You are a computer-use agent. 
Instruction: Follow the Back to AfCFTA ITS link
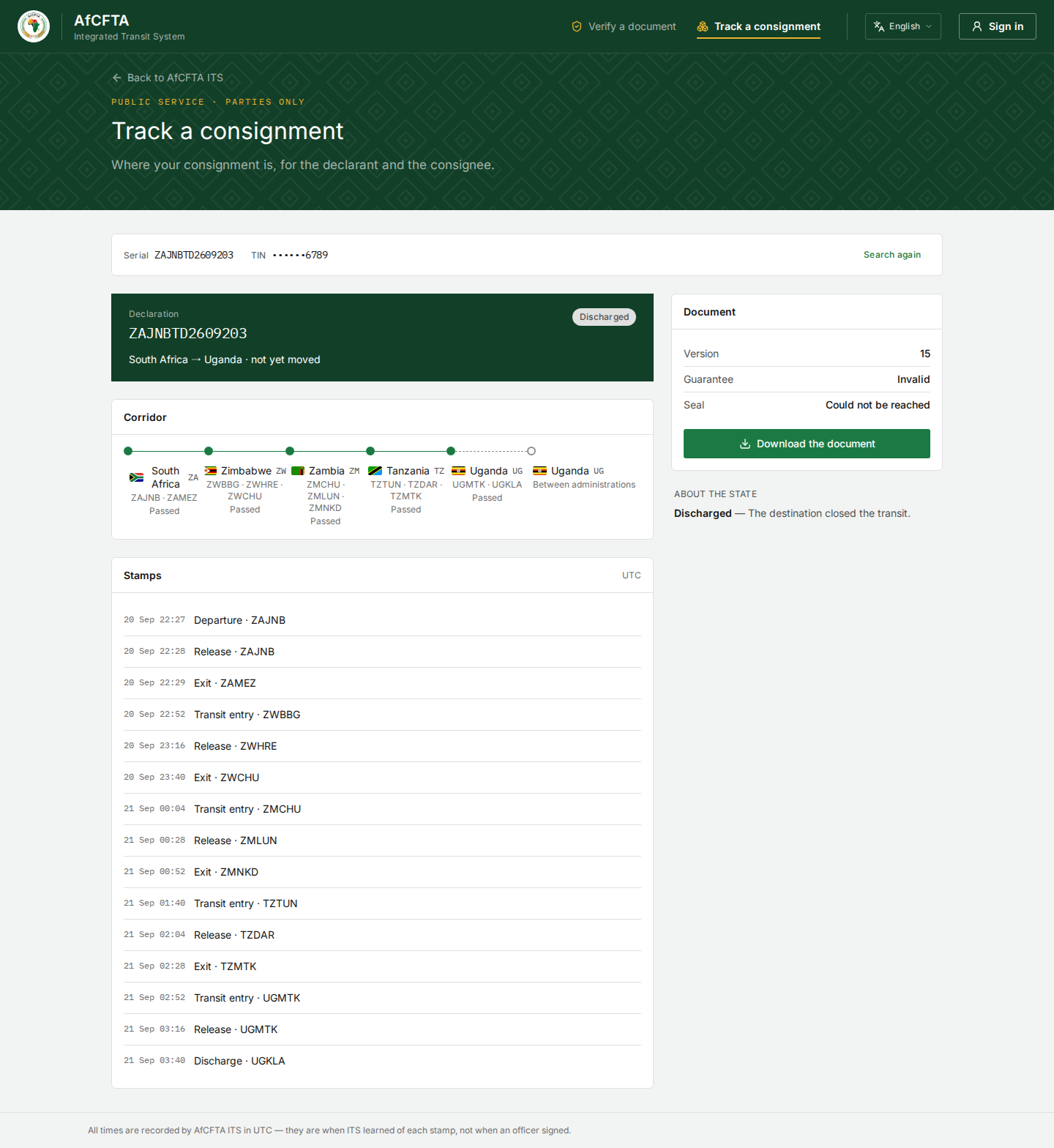168,78
